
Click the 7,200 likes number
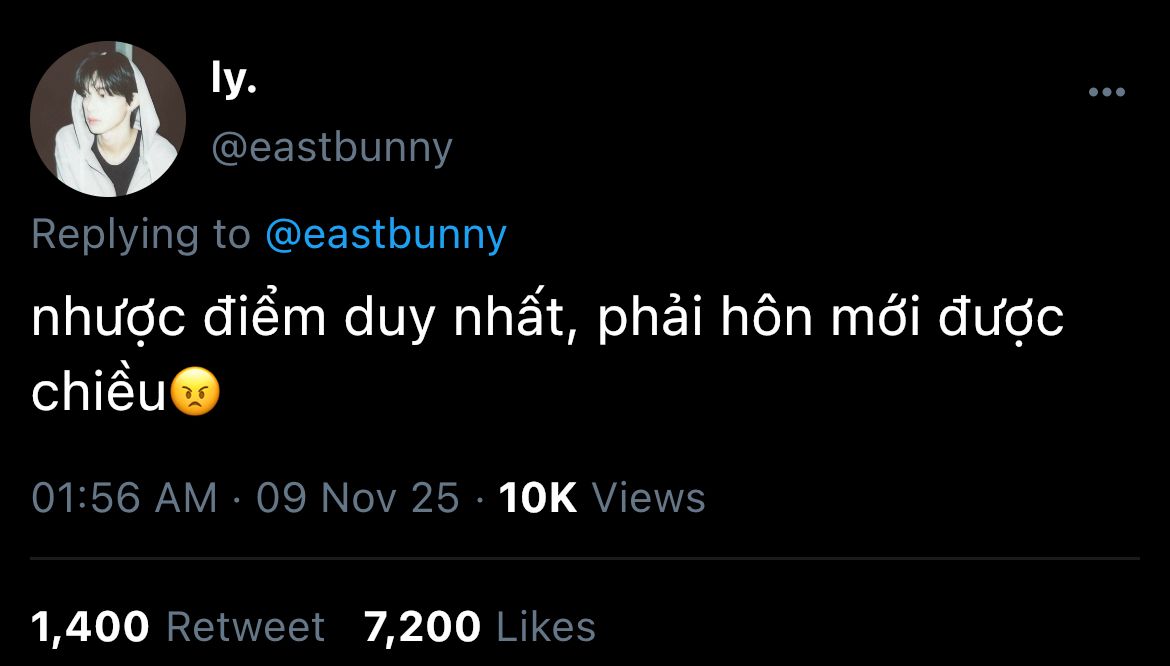click(x=422, y=627)
